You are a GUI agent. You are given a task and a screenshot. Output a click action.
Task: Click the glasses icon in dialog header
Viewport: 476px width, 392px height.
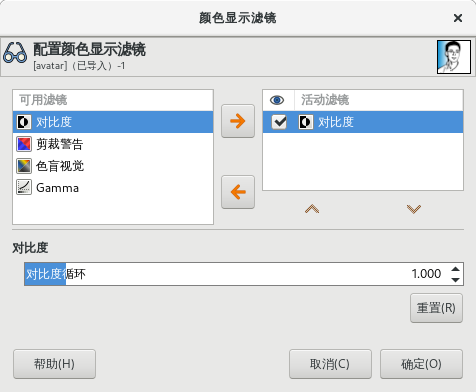tap(15, 53)
